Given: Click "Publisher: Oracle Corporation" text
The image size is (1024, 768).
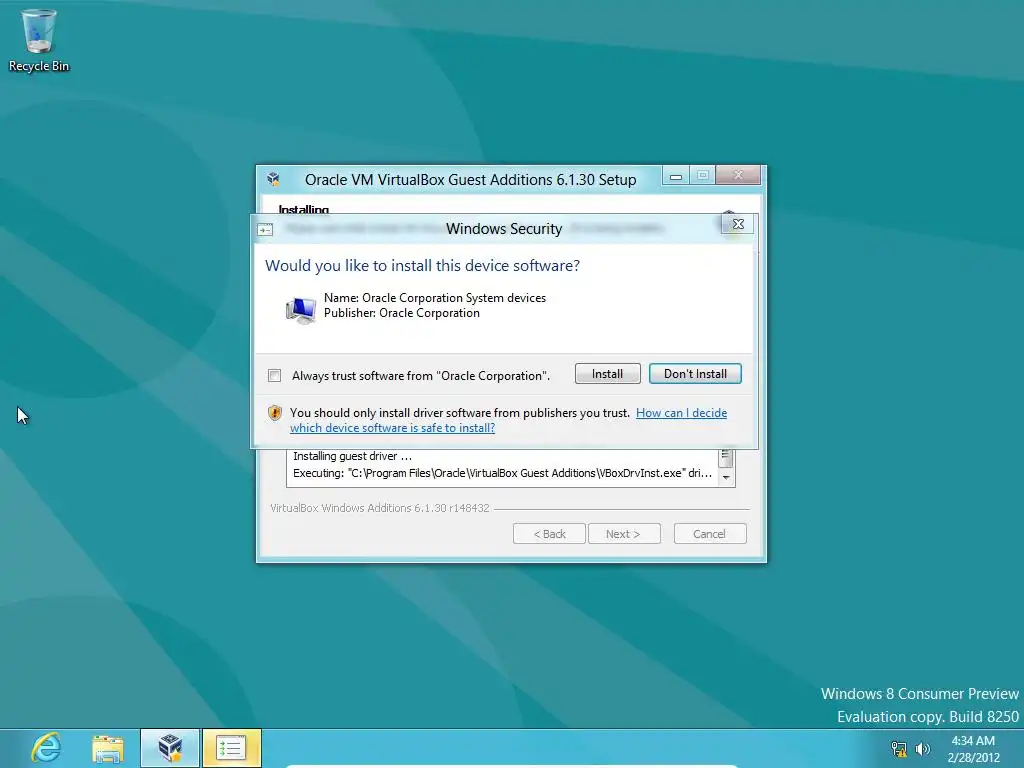Looking at the screenshot, I should tap(402, 313).
